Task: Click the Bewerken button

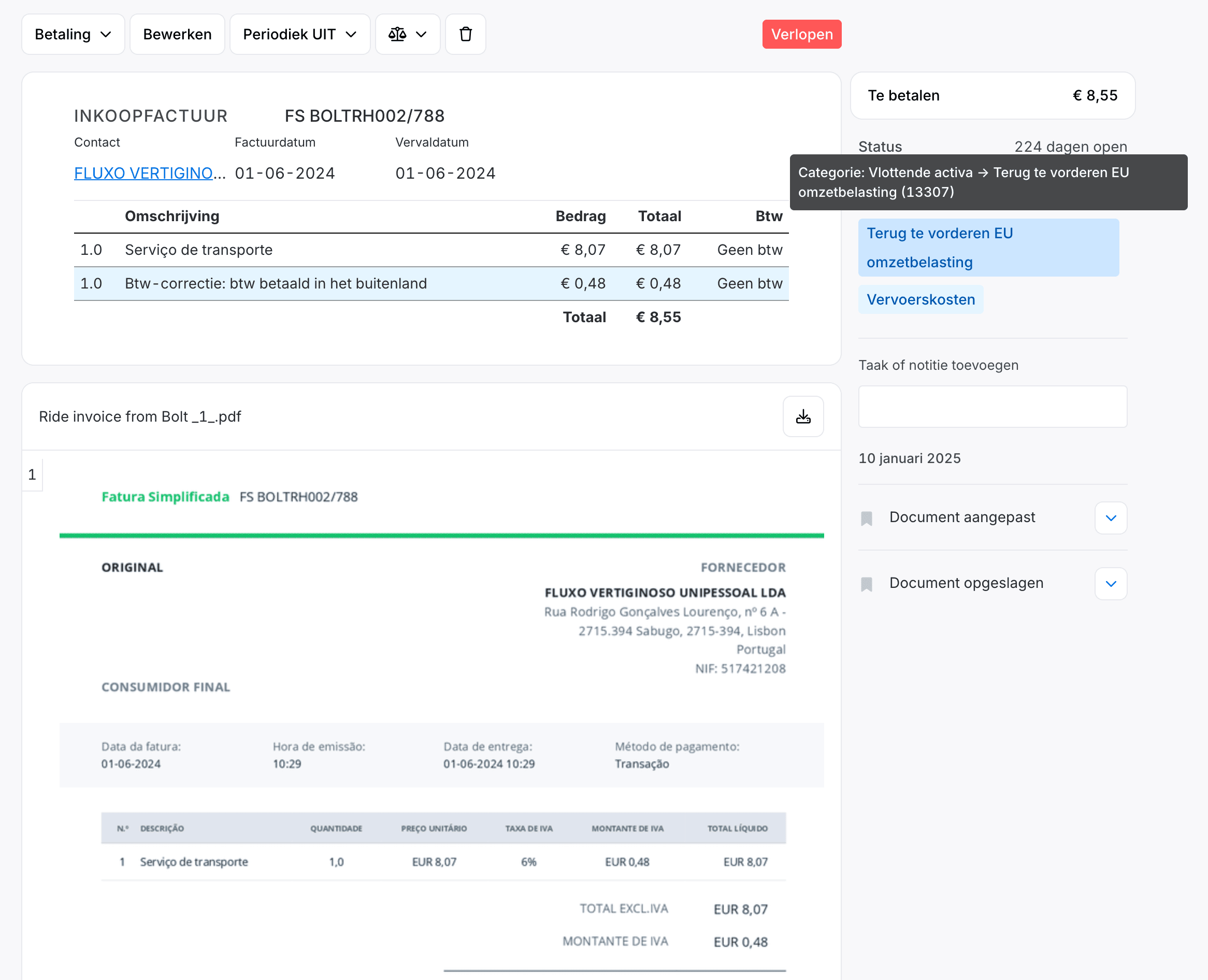Action: [x=177, y=34]
